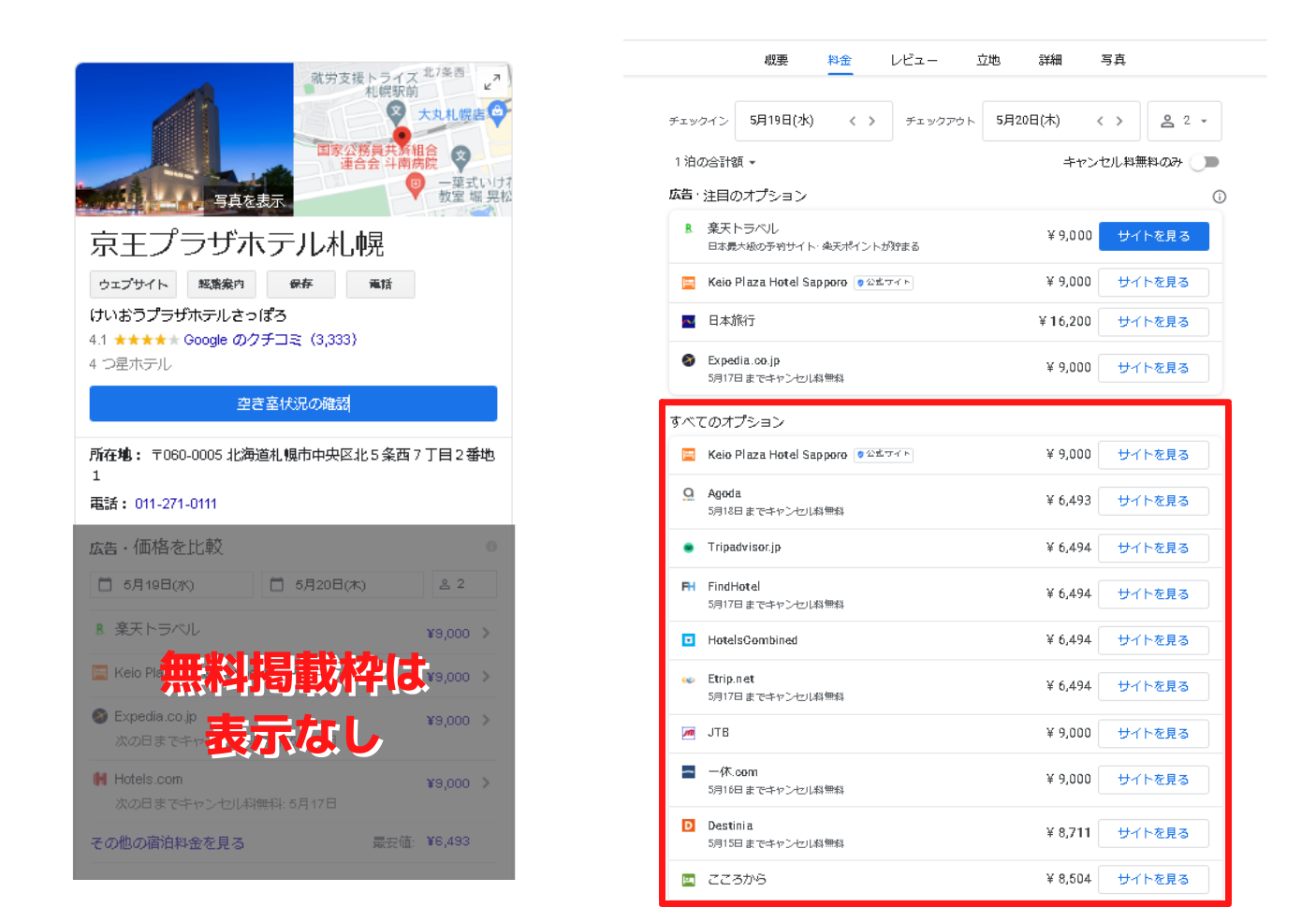Click サイトを見る for Destinia

[x=1153, y=833]
